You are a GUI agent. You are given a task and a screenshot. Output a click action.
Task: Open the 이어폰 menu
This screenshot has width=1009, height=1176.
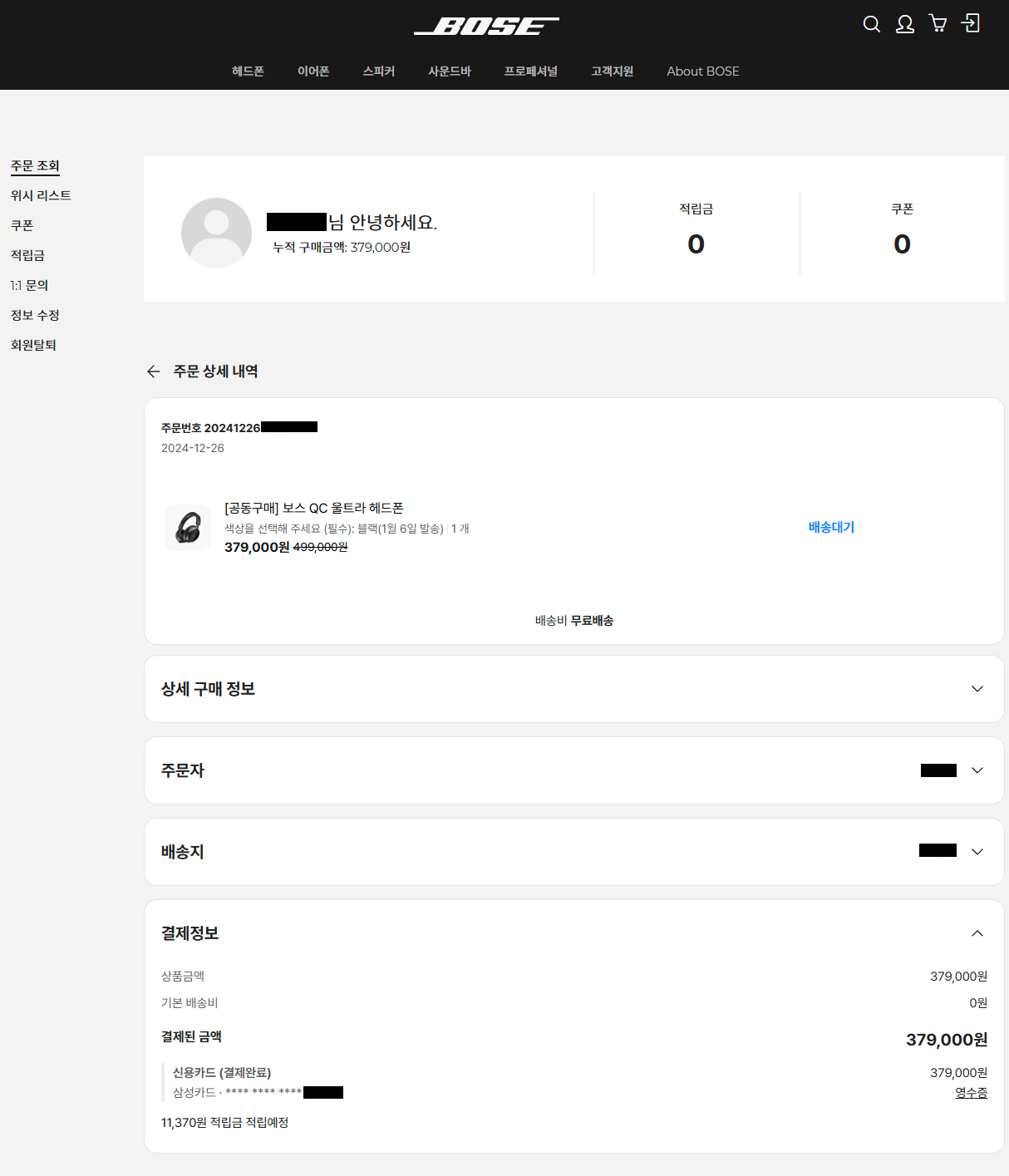[x=313, y=71]
